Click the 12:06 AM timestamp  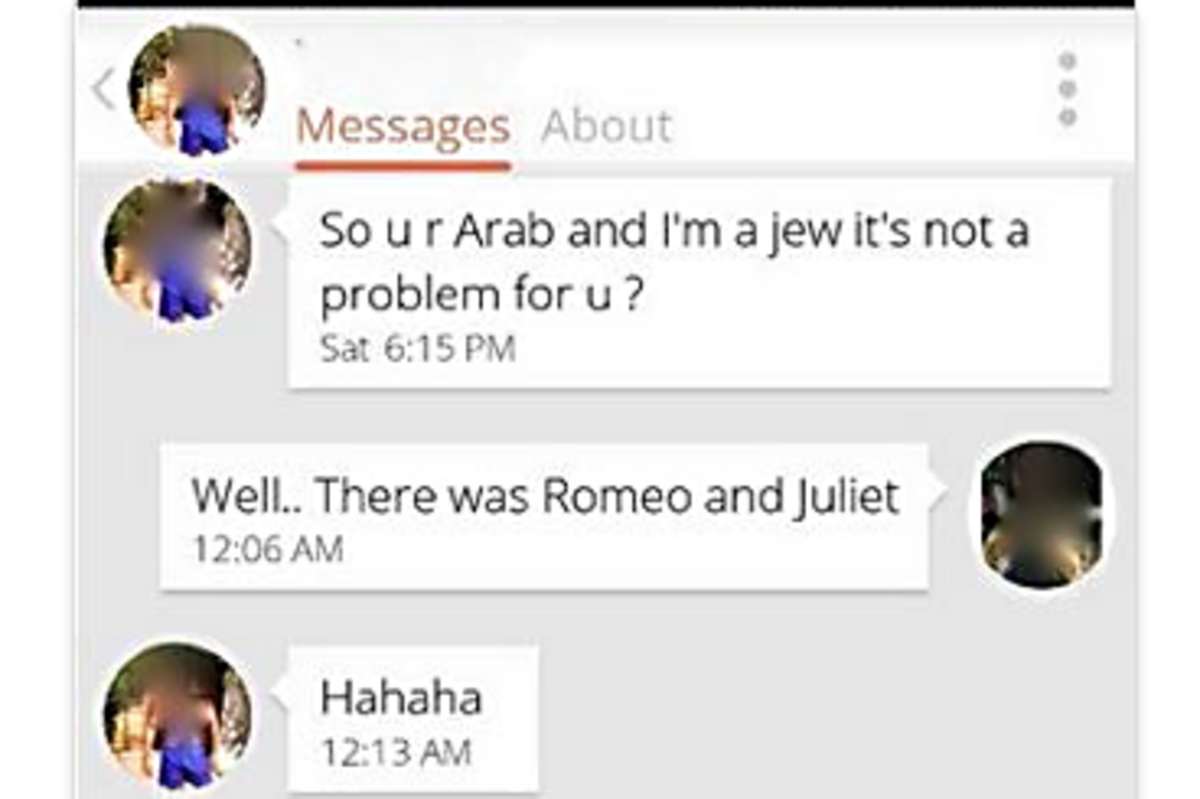267,549
